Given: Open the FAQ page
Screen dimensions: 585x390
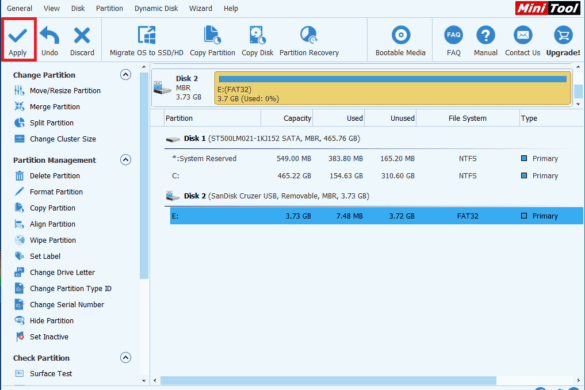Looking at the screenshot, I should coord(453,41).
